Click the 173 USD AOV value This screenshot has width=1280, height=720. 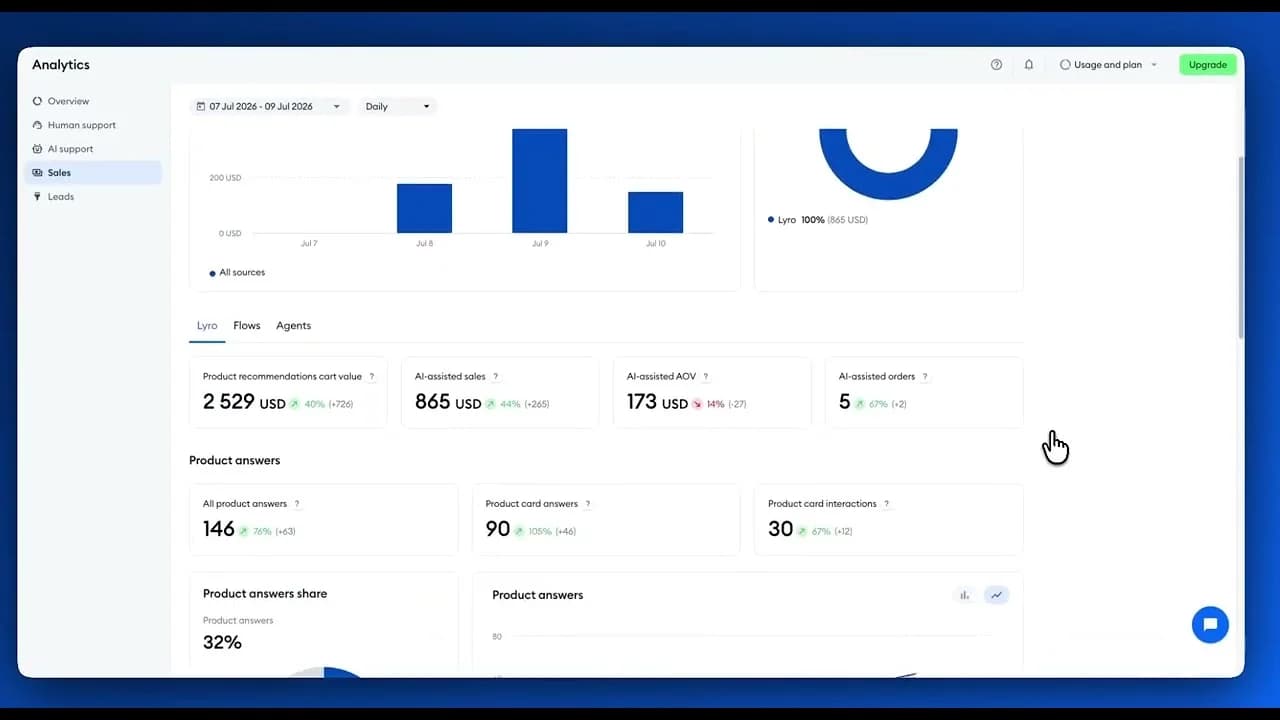657,402
